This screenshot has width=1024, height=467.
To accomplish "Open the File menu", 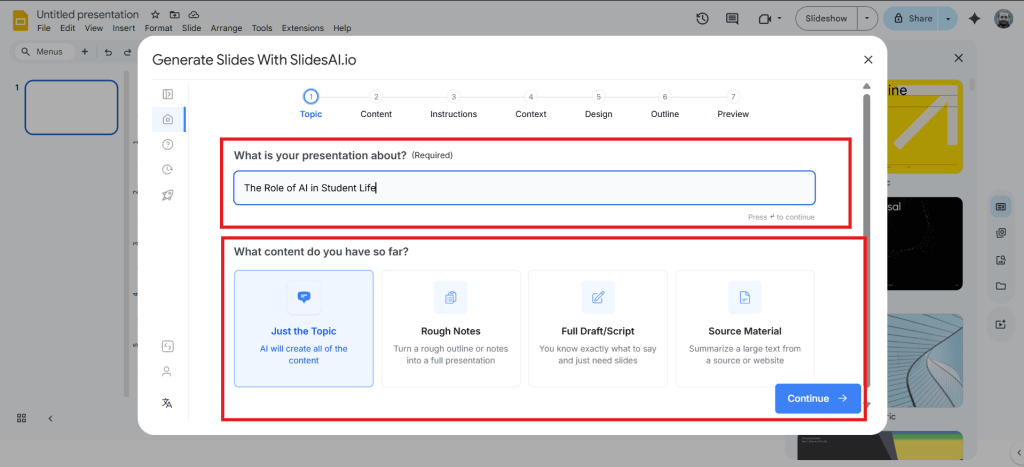I will [44, 28].
